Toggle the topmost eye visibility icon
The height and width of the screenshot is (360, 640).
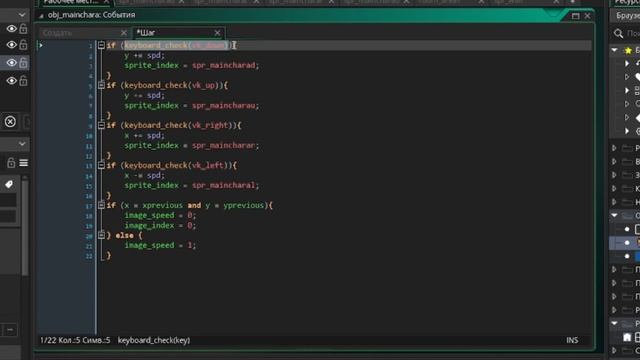[x=11, y=29]
